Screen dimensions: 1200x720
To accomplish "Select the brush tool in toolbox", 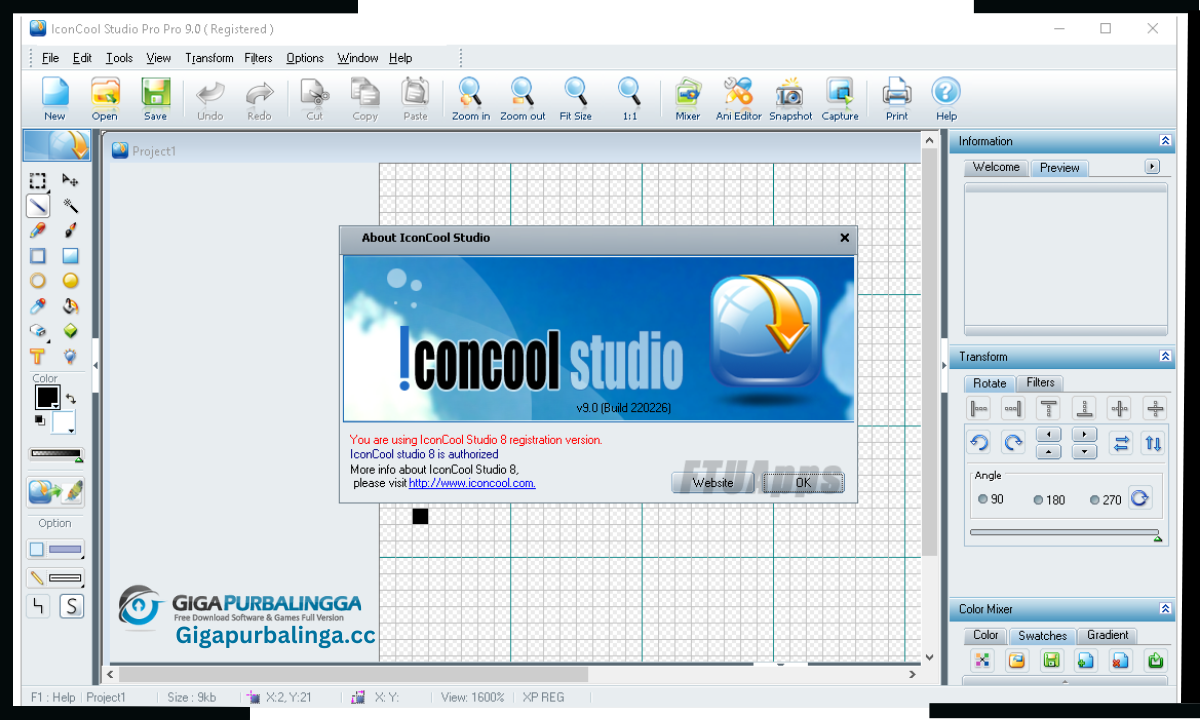I will [70, 231].
